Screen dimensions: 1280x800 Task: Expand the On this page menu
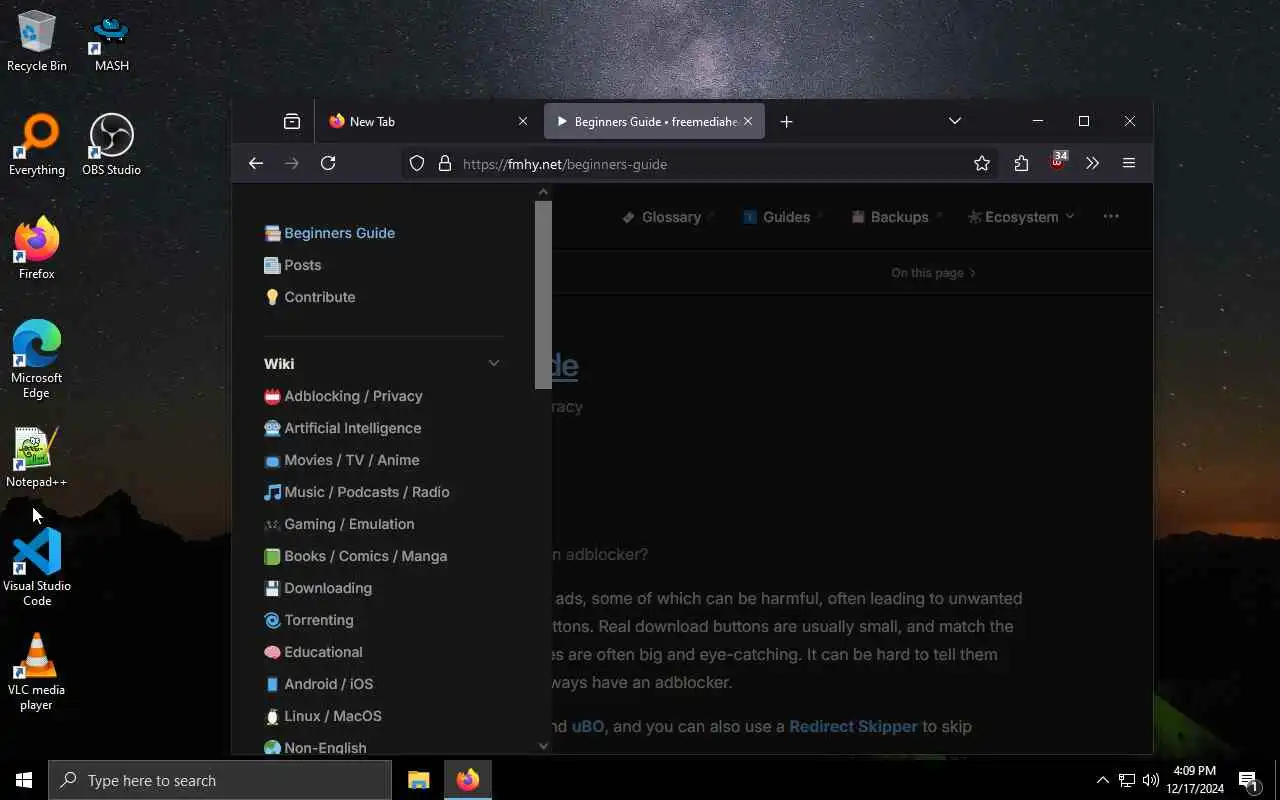point(933,273)
